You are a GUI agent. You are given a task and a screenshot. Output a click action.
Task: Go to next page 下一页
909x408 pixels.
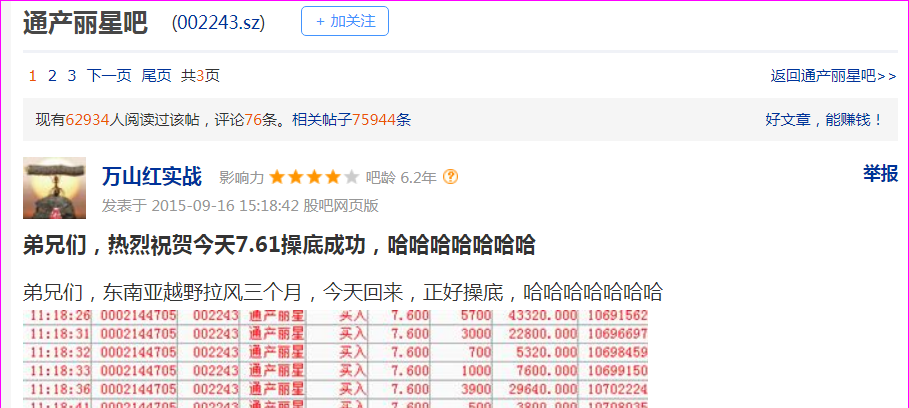(109, 76)
